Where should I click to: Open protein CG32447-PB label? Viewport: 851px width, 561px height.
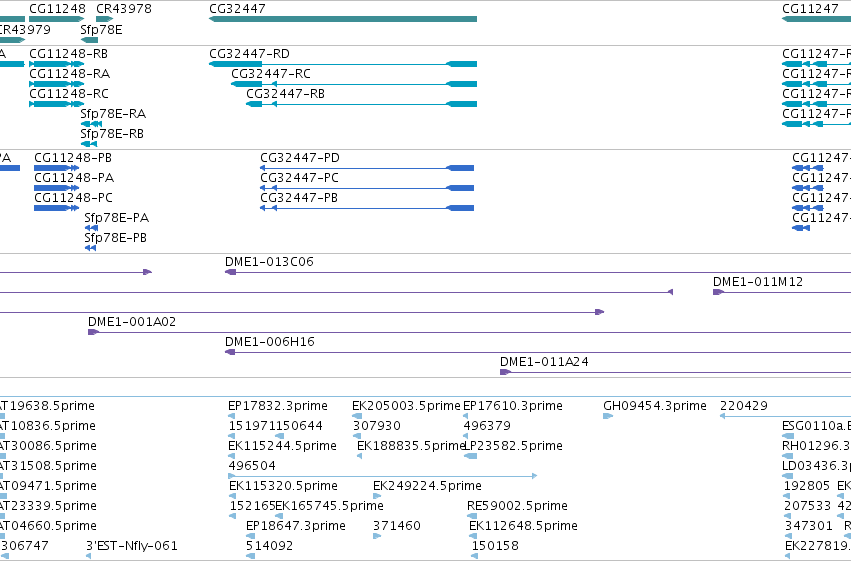coord(299,197)
